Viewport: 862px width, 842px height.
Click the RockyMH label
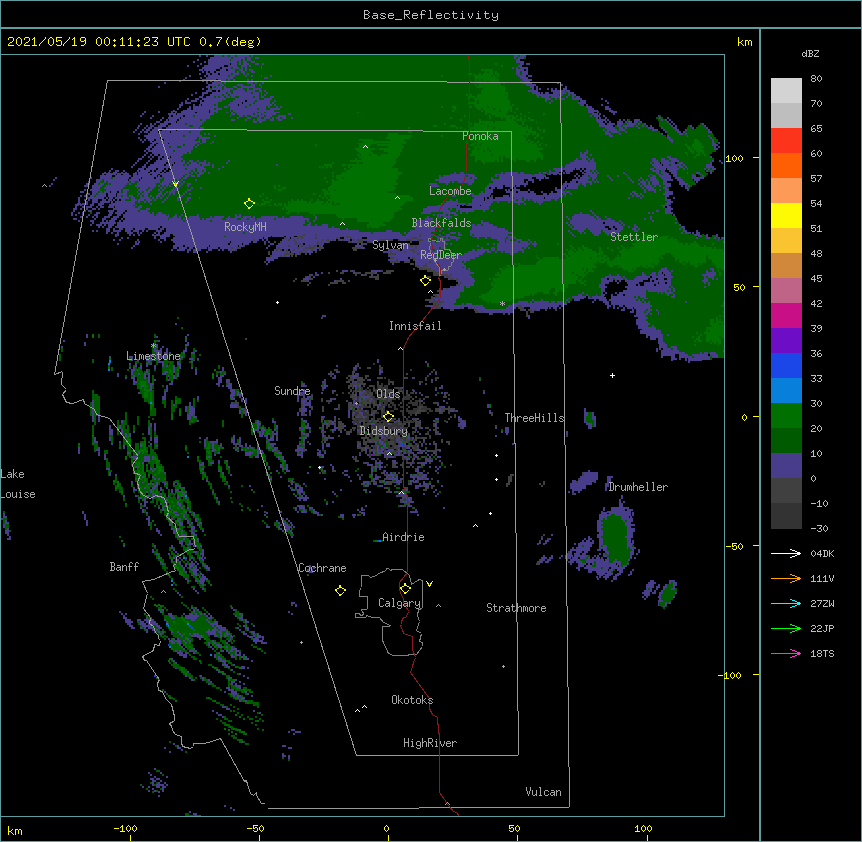245,227
